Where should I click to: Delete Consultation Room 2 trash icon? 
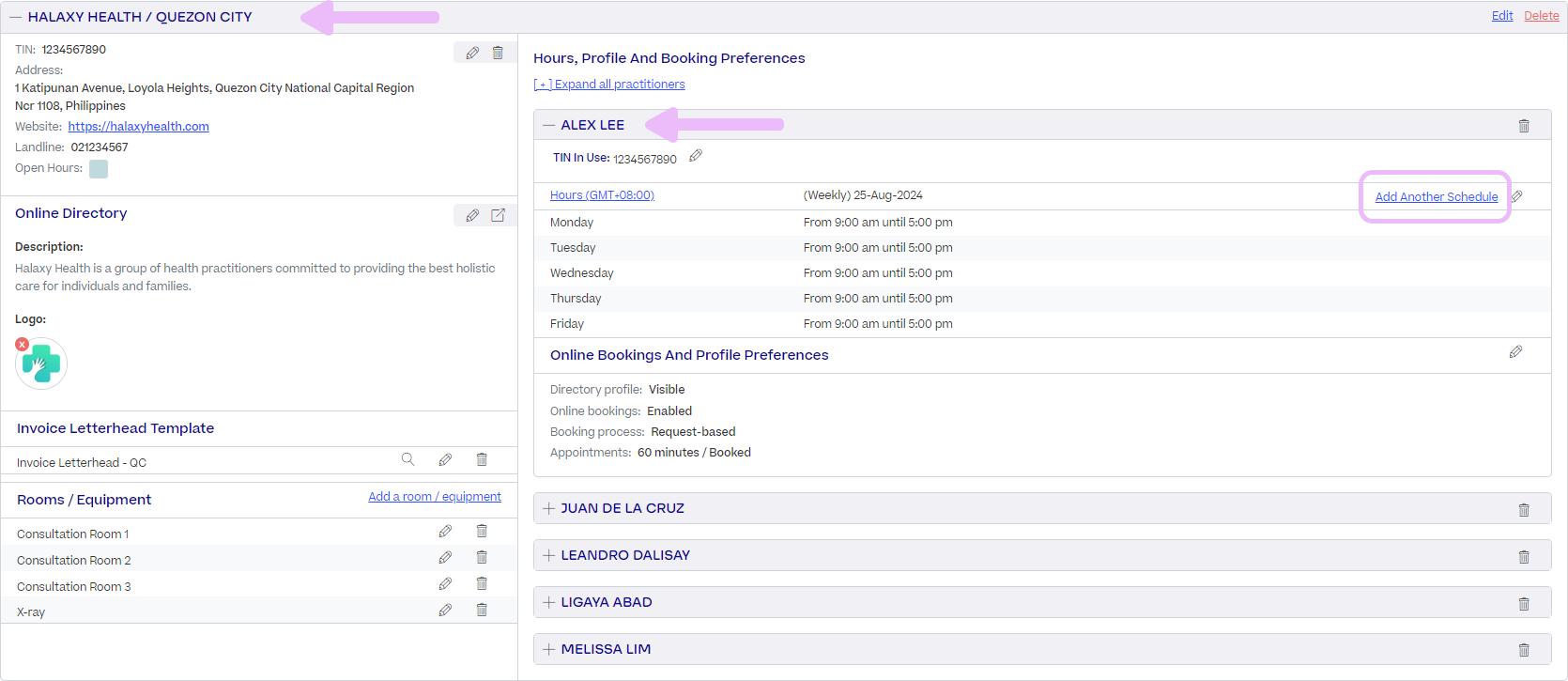[482, 558]
